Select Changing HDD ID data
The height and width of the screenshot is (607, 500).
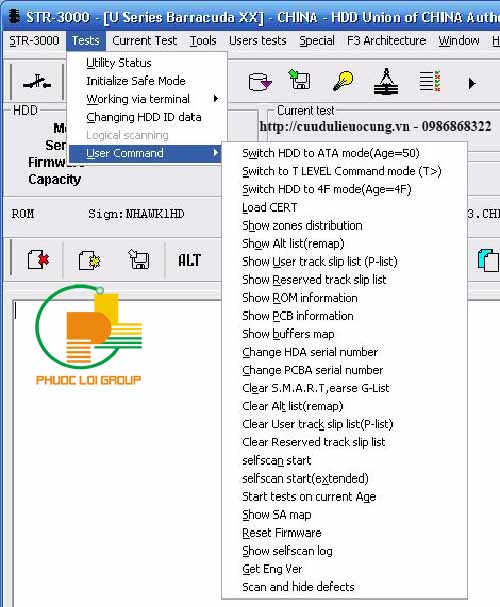tap(147, 117)
